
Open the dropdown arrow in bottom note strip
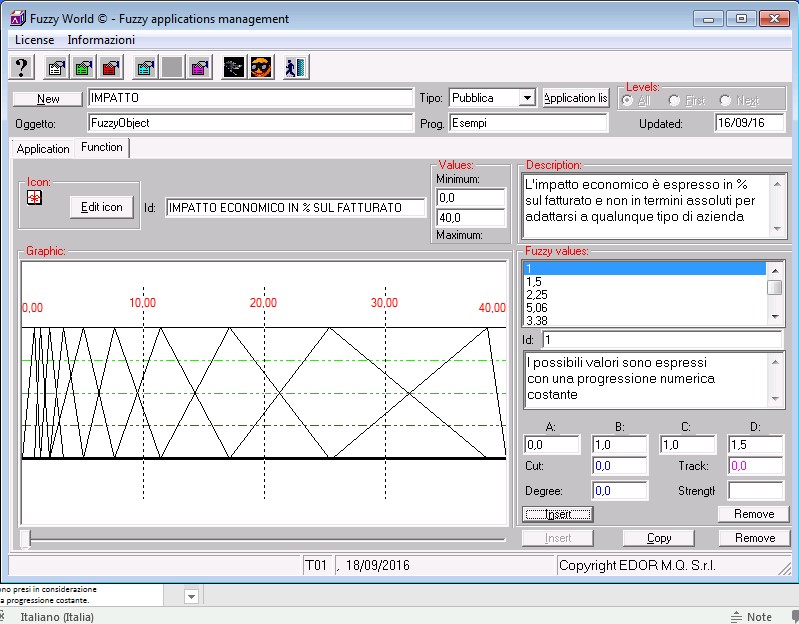click(x=192, y=596)
